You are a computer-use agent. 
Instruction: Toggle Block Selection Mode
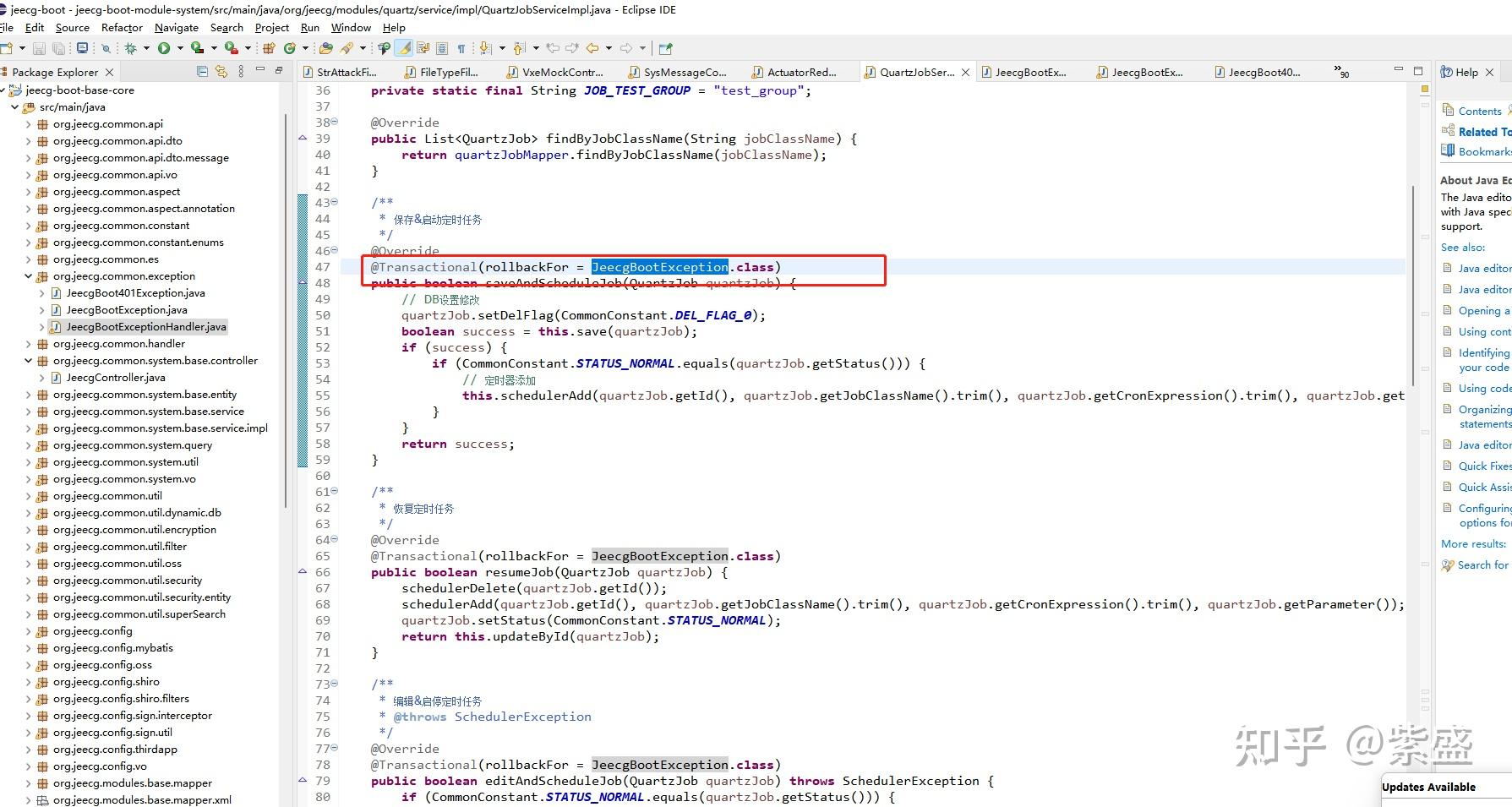(441, 48)
